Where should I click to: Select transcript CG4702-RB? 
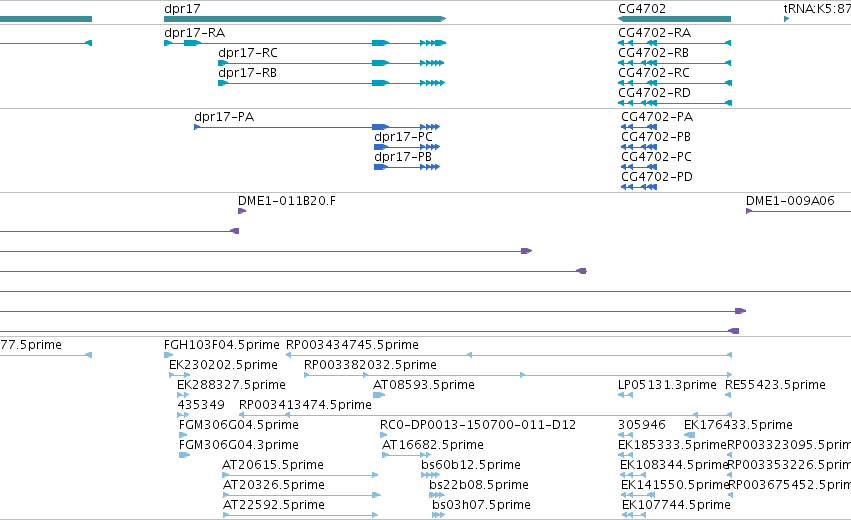[675, 63]
